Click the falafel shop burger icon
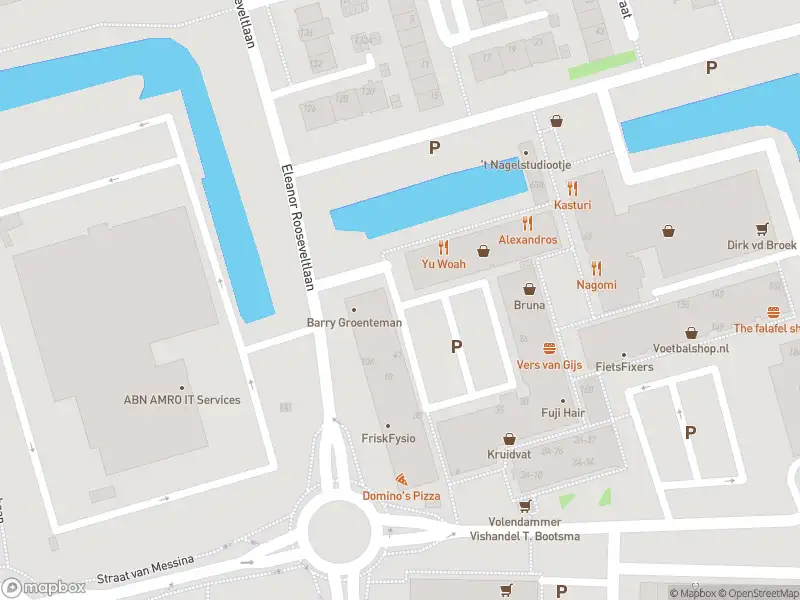 (773, 312)
